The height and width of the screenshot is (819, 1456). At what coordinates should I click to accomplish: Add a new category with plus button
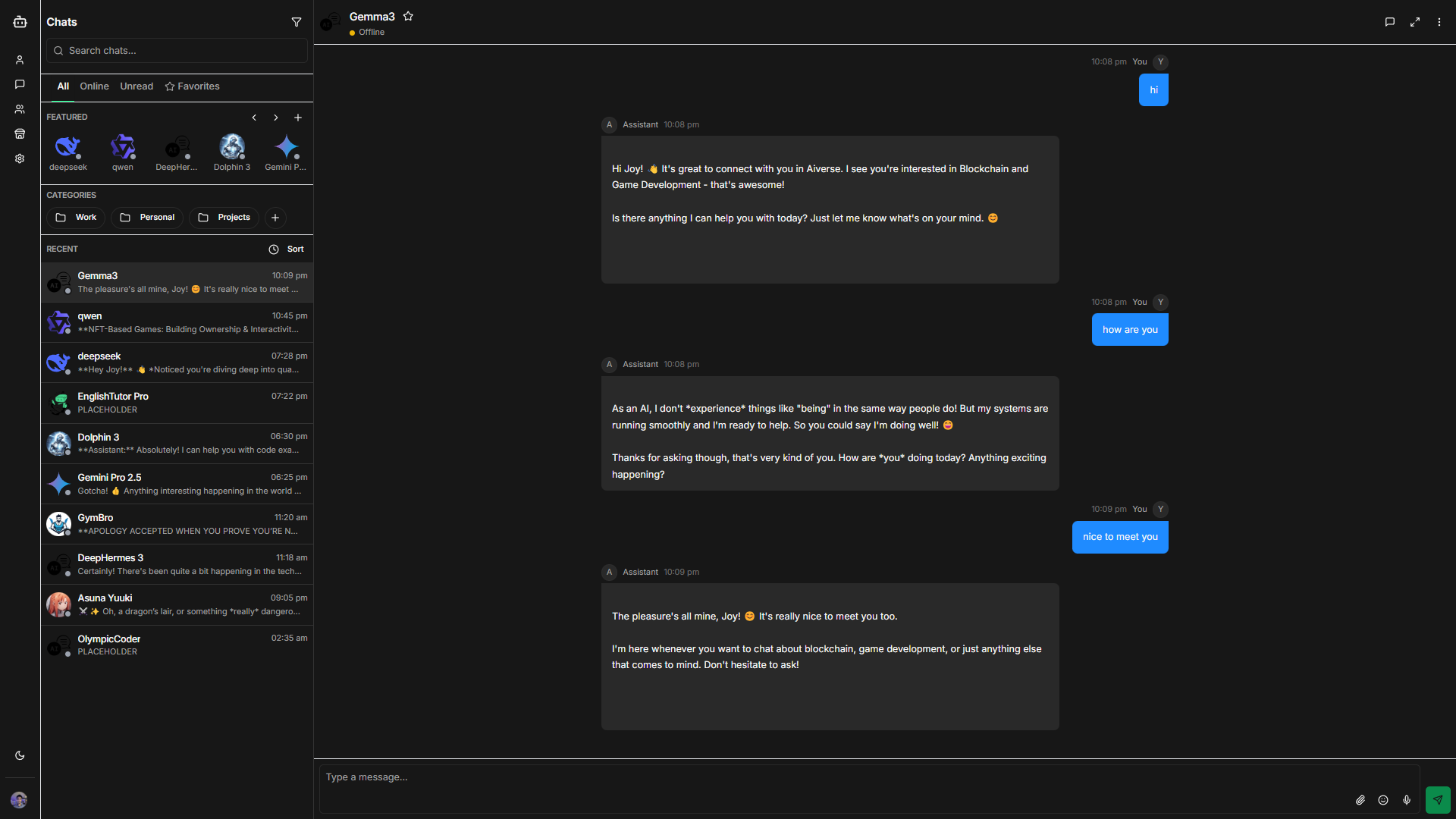[x=275, y=218]
